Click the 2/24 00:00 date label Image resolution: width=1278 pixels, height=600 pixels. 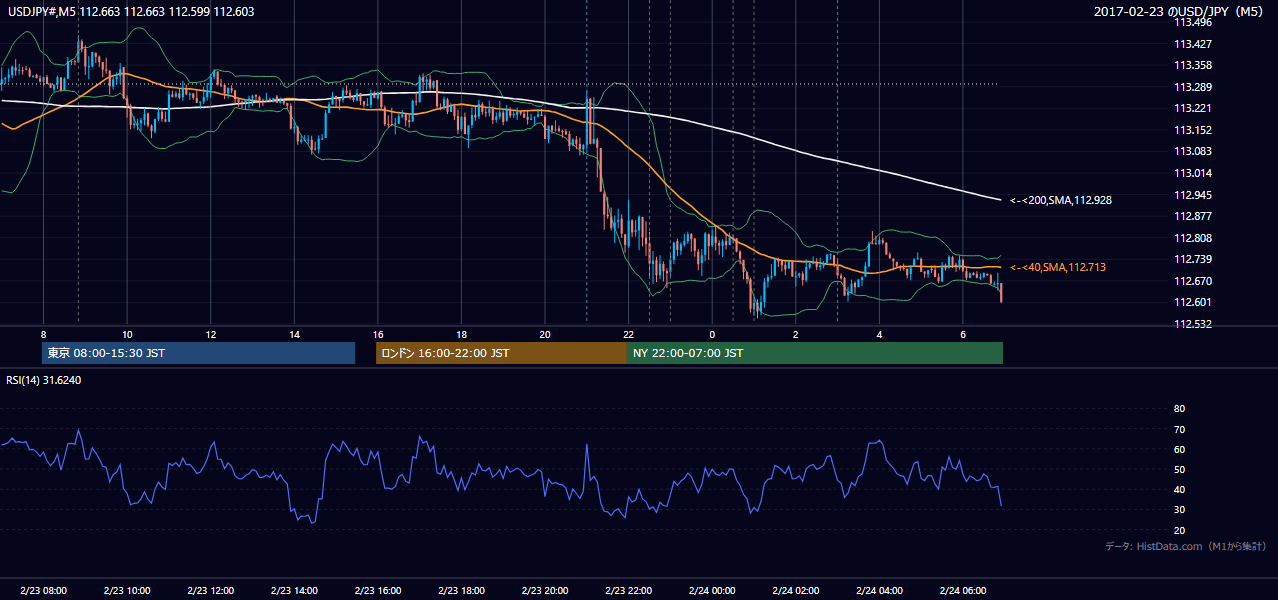(x=712, y=591)
